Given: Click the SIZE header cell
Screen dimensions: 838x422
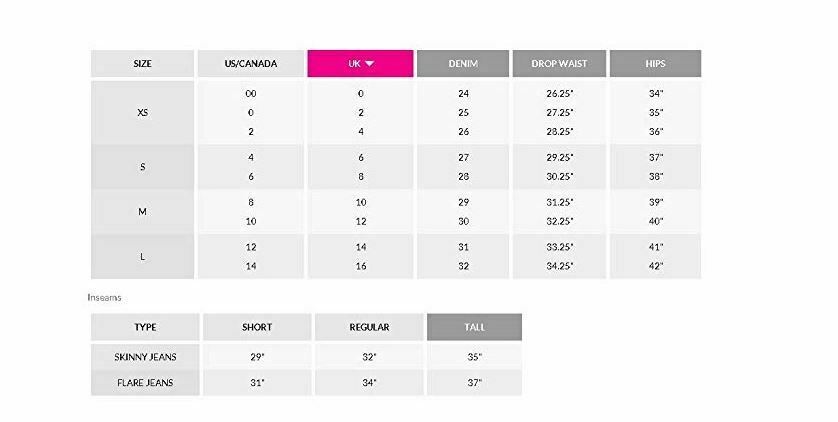Looking at the screenshot, I should (142, 64).
